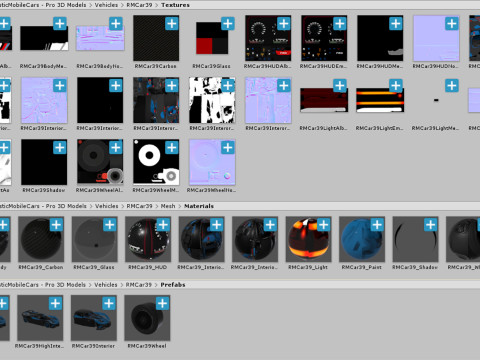Click the 'RMCar39Shadow' texture label
The image size is (480, 360).
[44, 190]
